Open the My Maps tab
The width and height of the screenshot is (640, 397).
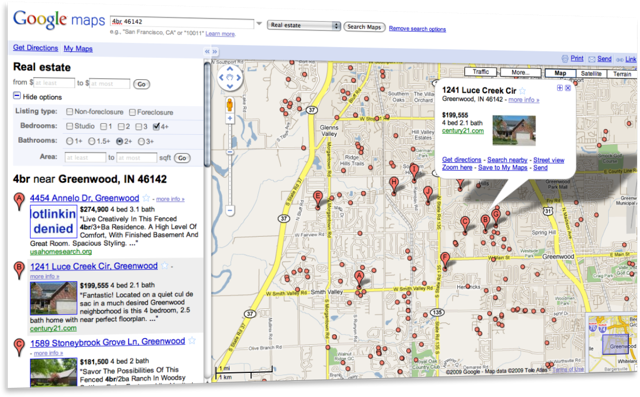click(x=78, y=49)
